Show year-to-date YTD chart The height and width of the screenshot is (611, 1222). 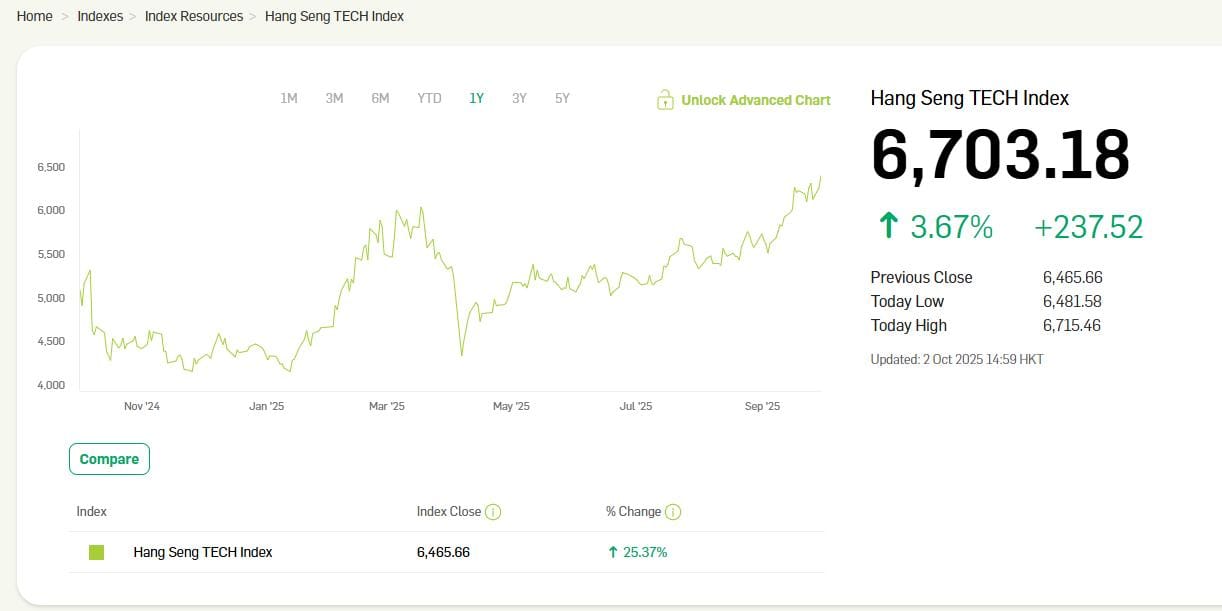coord(429,98)
